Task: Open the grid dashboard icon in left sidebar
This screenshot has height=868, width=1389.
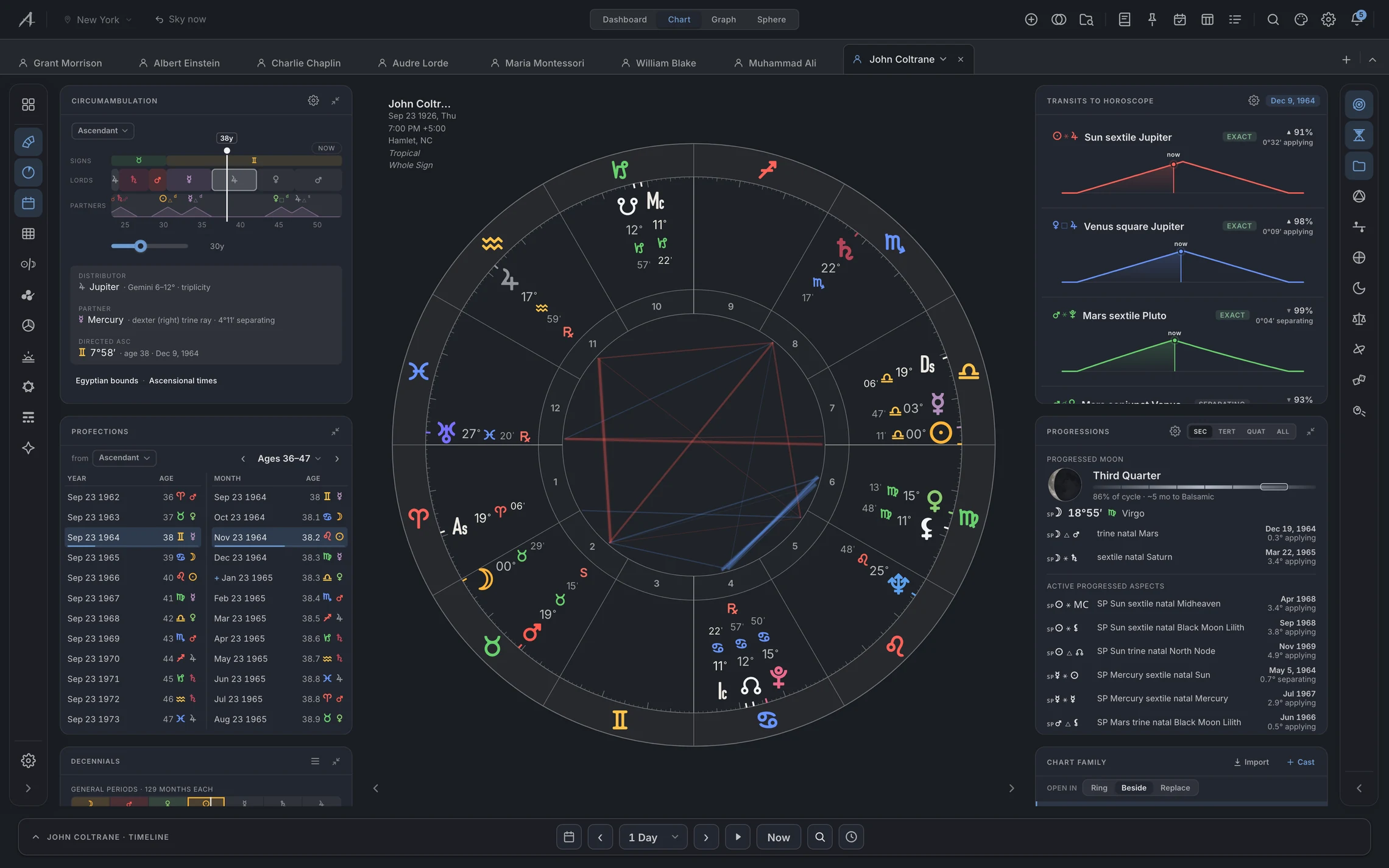Action: [x=28, y=105]
